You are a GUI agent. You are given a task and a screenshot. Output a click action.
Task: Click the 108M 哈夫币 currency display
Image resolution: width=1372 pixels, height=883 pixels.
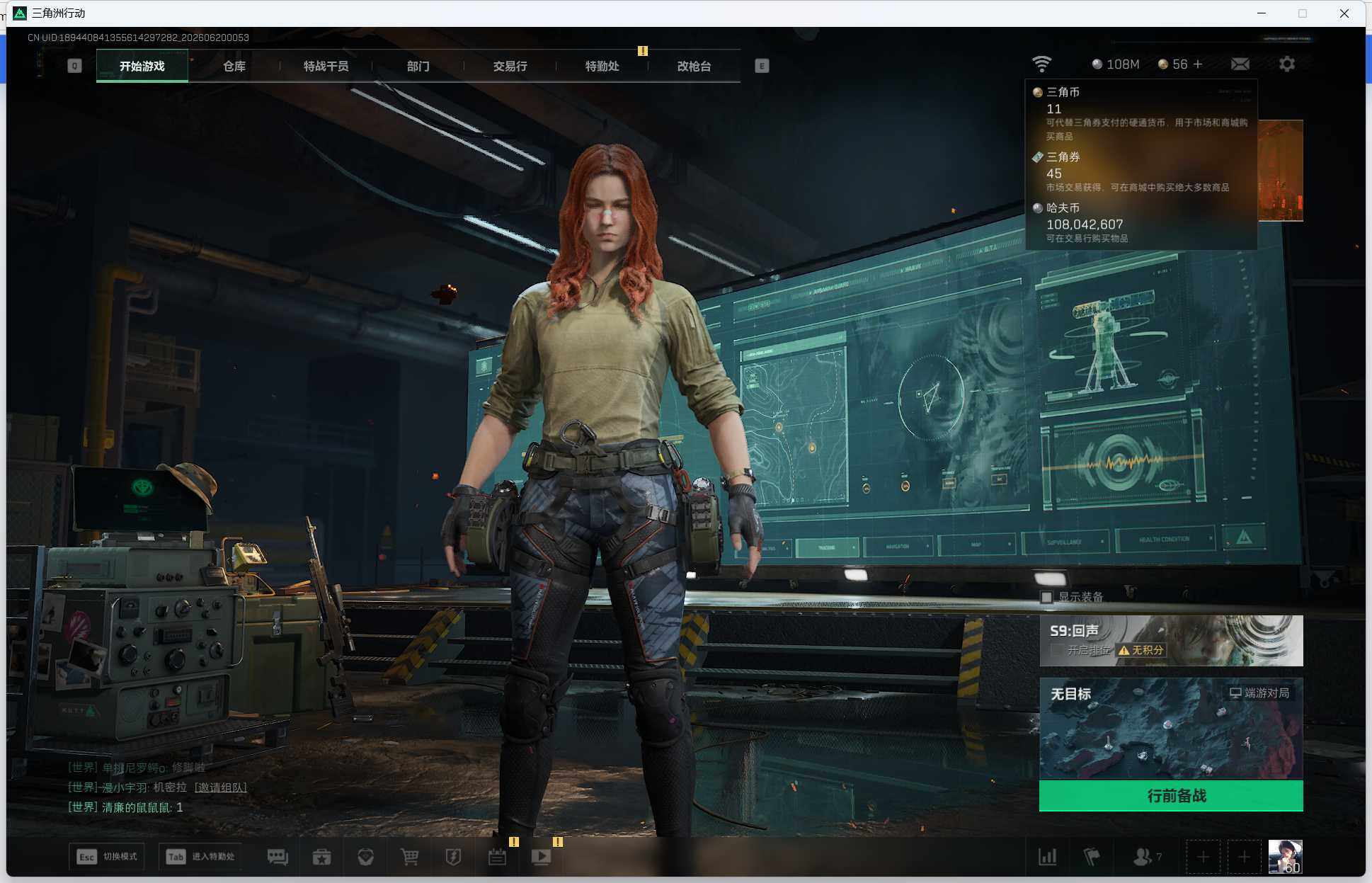tap(1116, 64)
